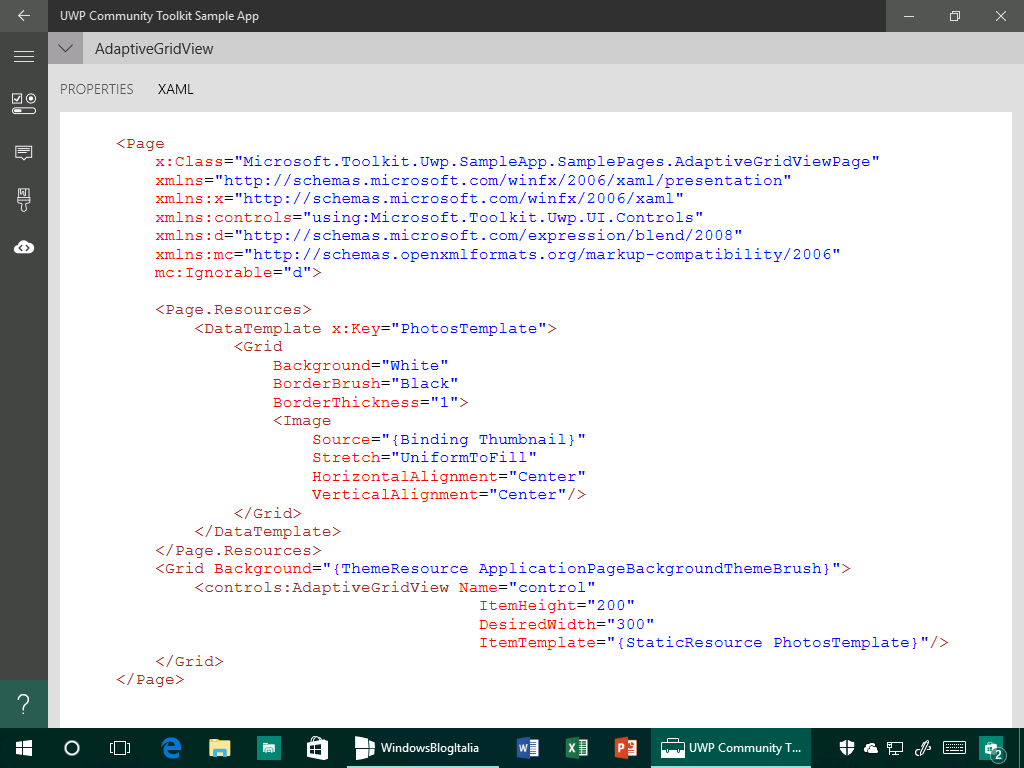
Task: Click the Background="White" attribute
Action: [360, 365]
